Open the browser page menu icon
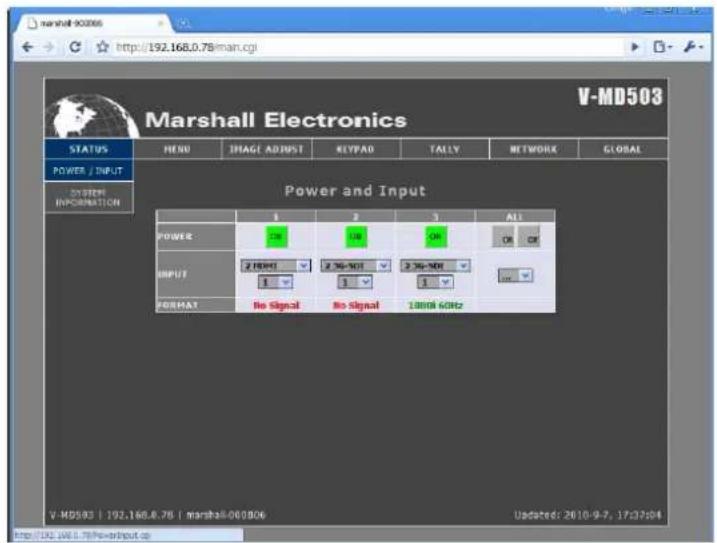 (x=662, y=47)
